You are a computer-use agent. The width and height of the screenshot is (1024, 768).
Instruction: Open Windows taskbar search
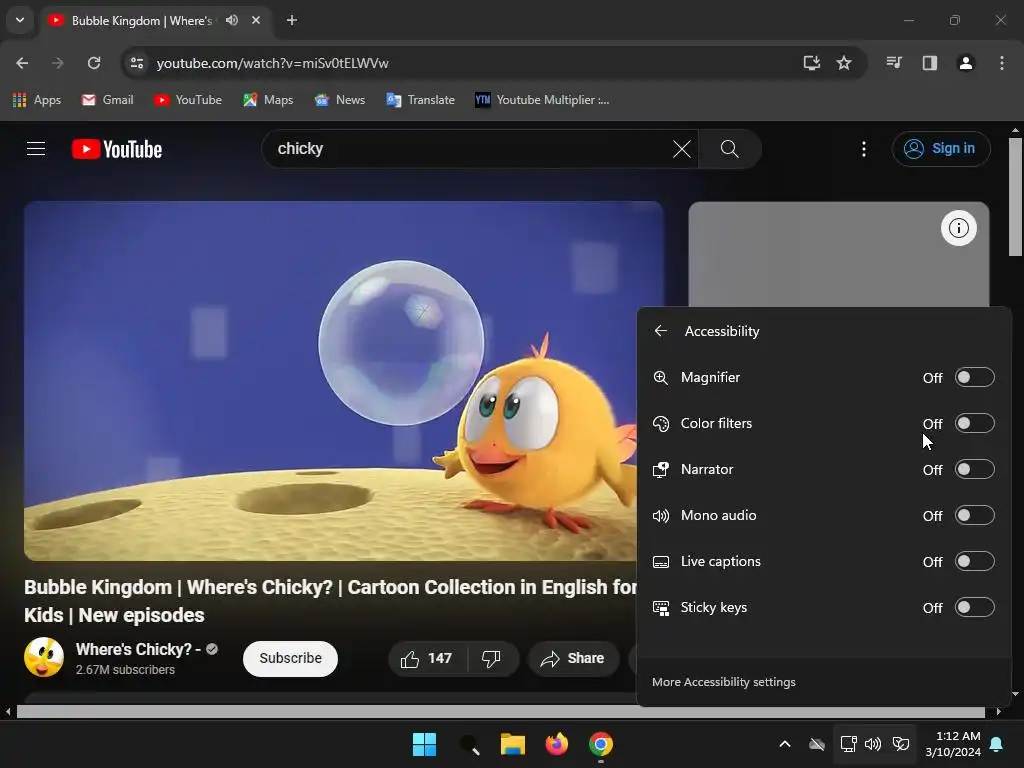point(469,744)
